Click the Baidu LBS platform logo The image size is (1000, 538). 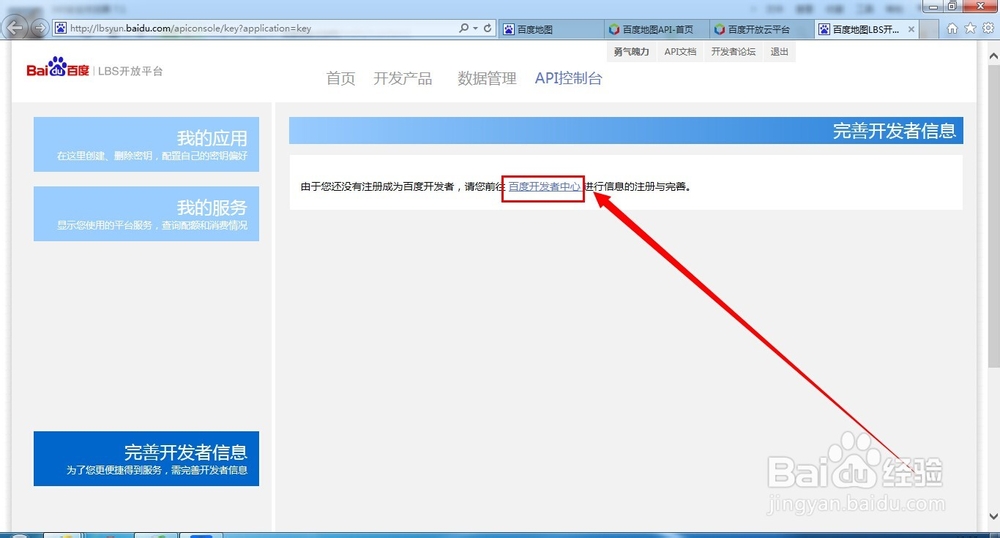click(94, 68)
